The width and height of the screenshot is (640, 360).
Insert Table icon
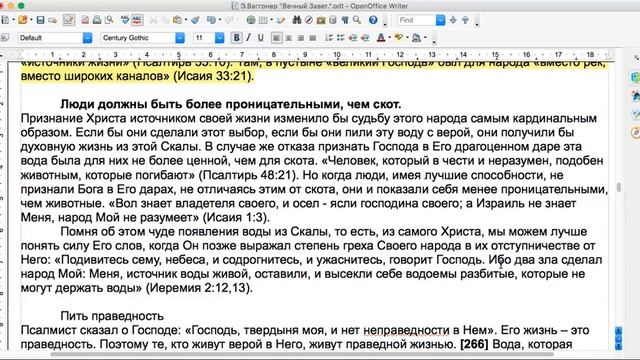[x=263, y=20]
